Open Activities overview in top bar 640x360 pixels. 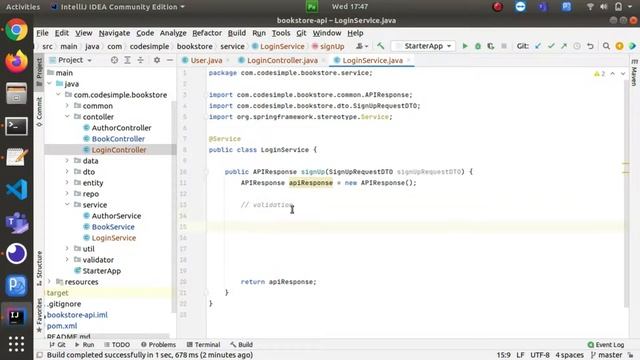23,7
